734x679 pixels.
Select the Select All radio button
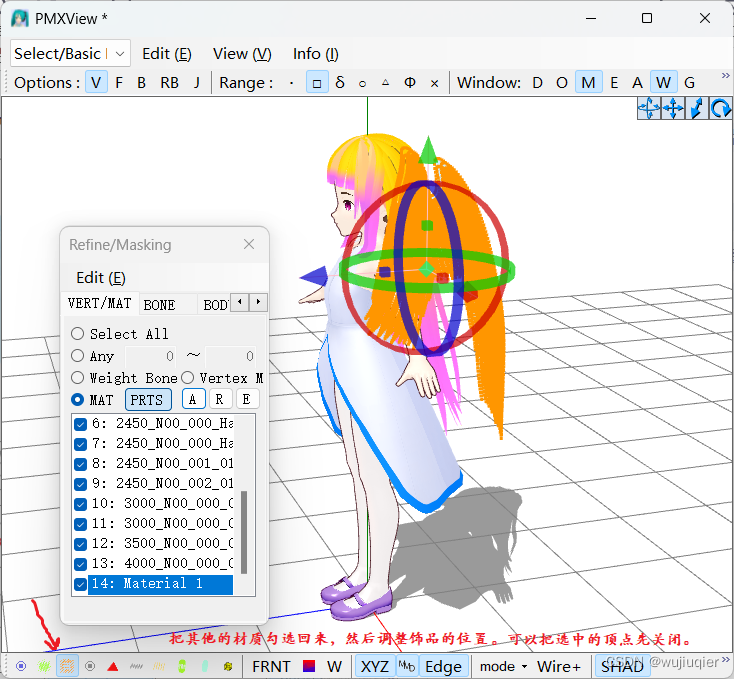click(x=77, y=334)
